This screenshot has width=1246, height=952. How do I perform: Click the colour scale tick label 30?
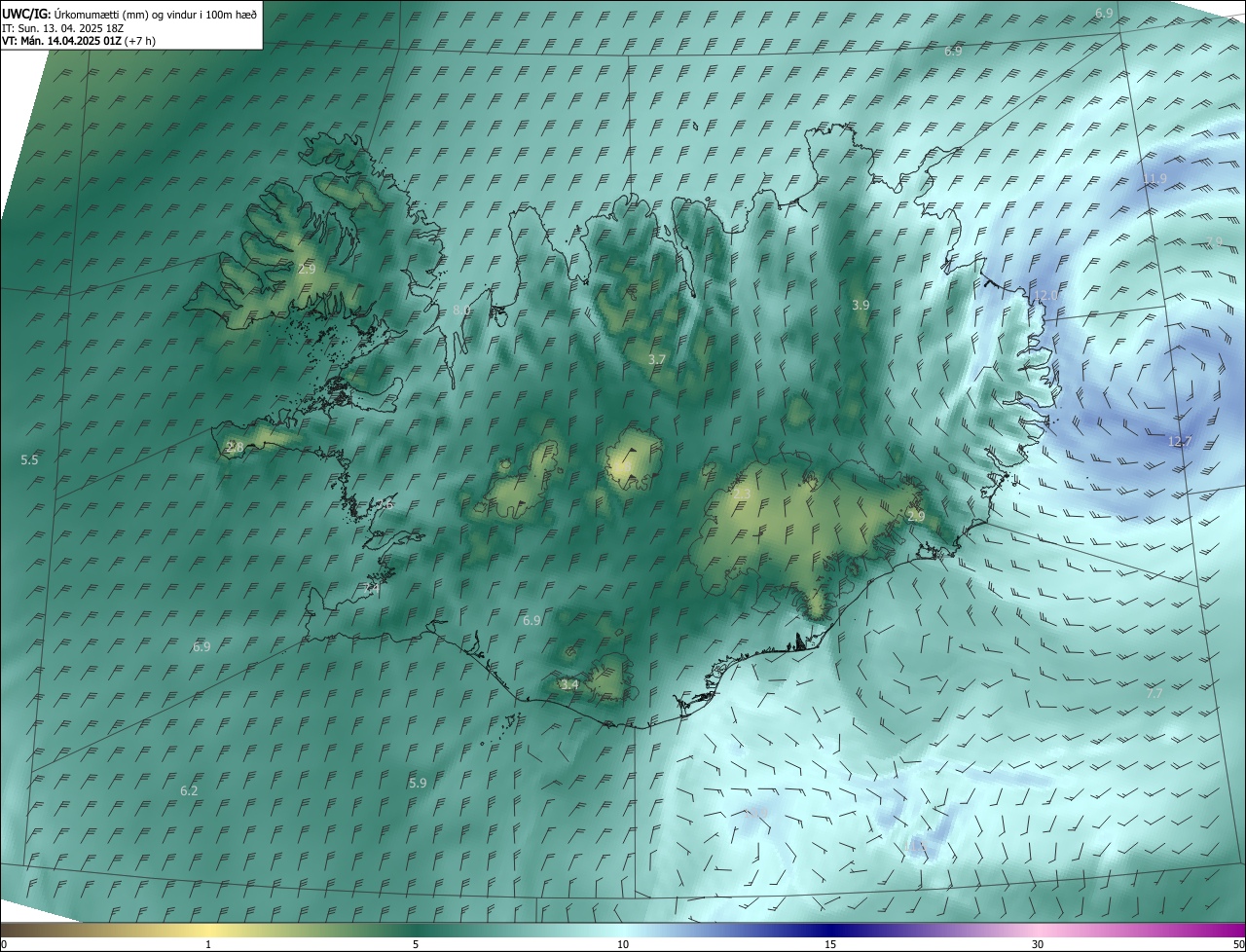1038,944
